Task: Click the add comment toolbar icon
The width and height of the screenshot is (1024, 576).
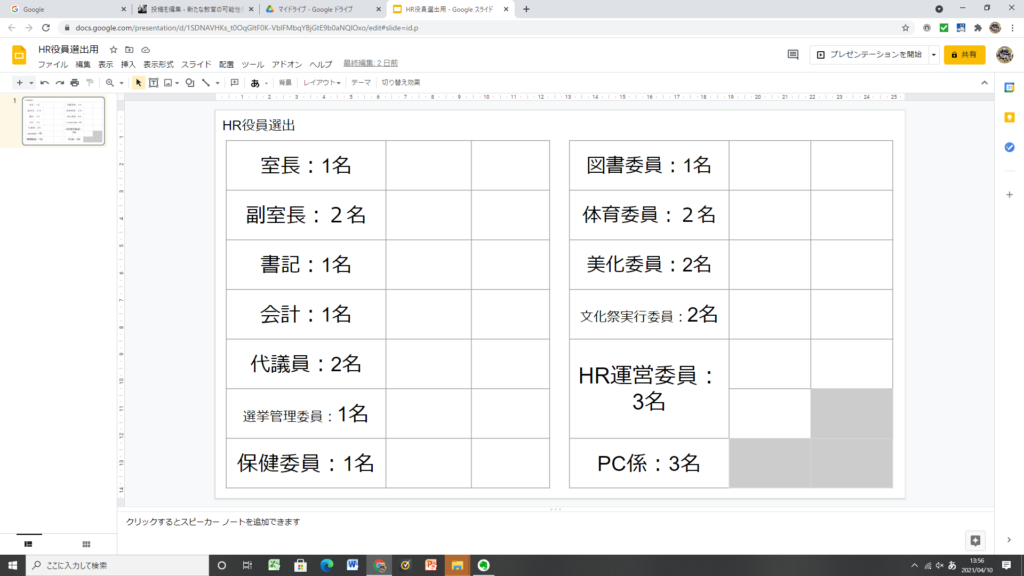Action: click(x=234, y=83)
